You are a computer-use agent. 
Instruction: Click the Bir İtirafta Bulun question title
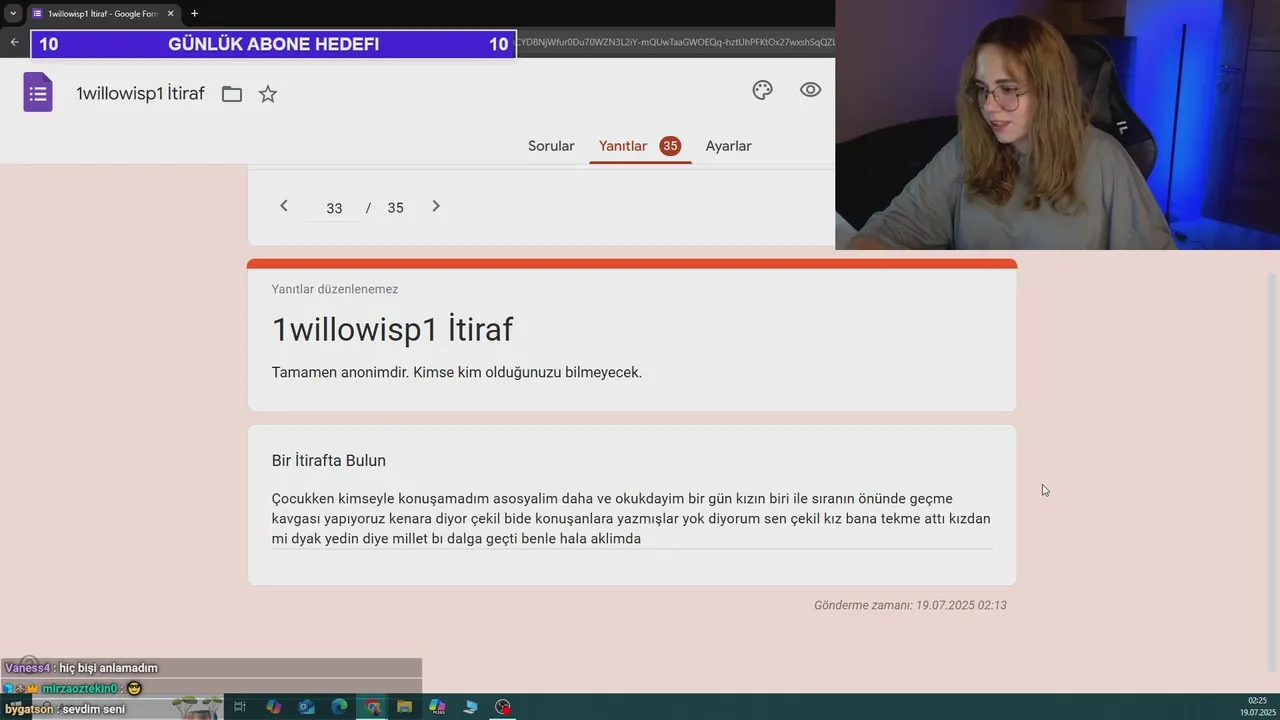[329, 461]
